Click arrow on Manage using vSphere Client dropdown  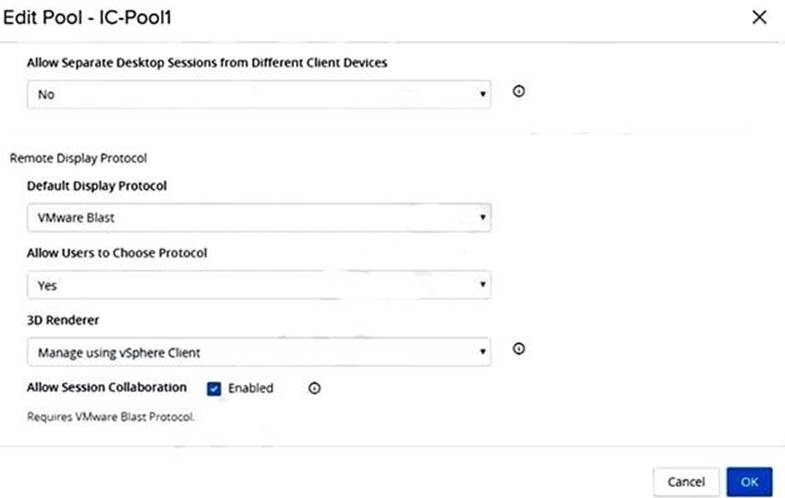click(483, 351)
